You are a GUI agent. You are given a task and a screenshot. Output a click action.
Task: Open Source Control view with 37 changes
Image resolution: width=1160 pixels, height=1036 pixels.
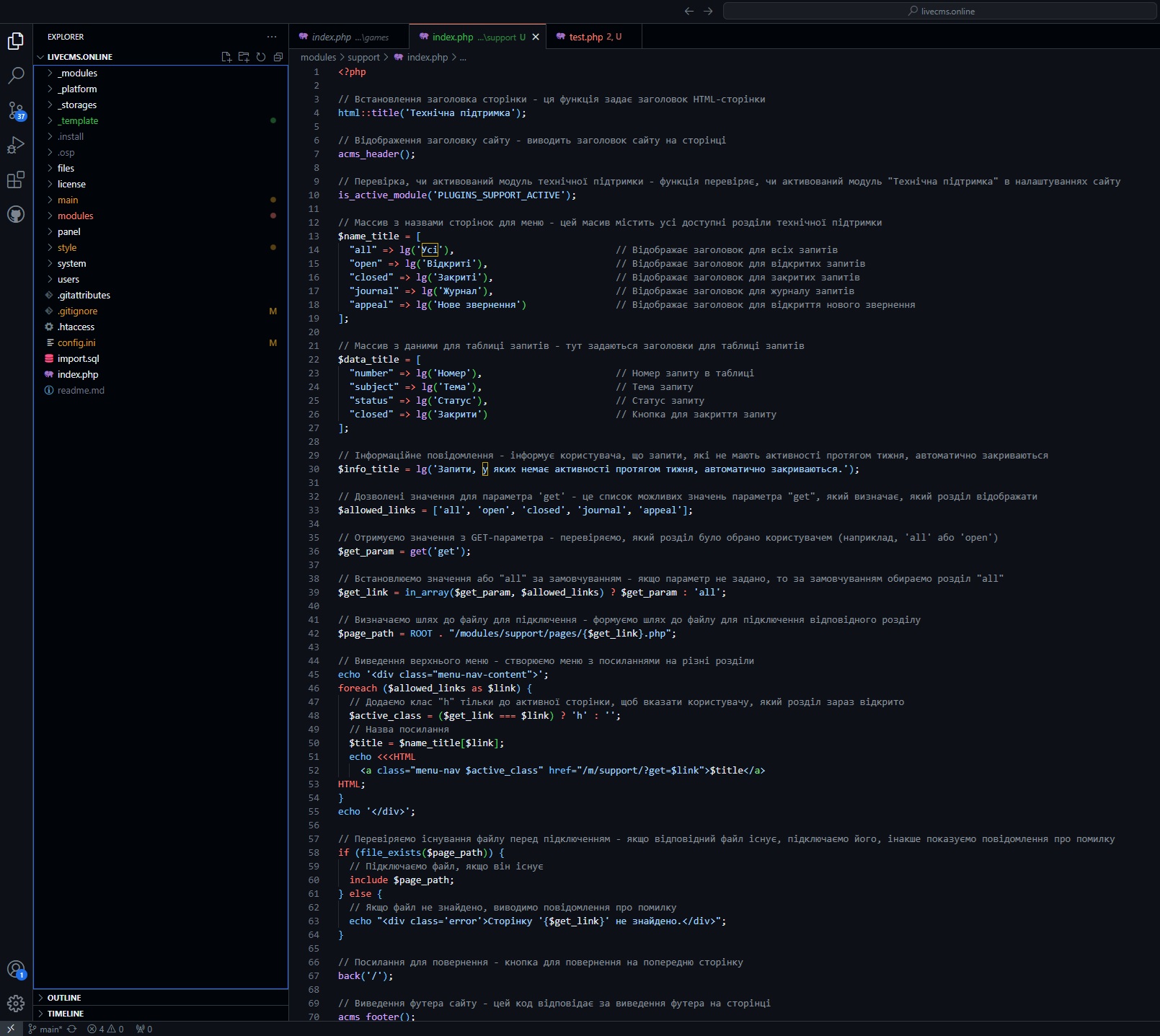tap(16, 110)
